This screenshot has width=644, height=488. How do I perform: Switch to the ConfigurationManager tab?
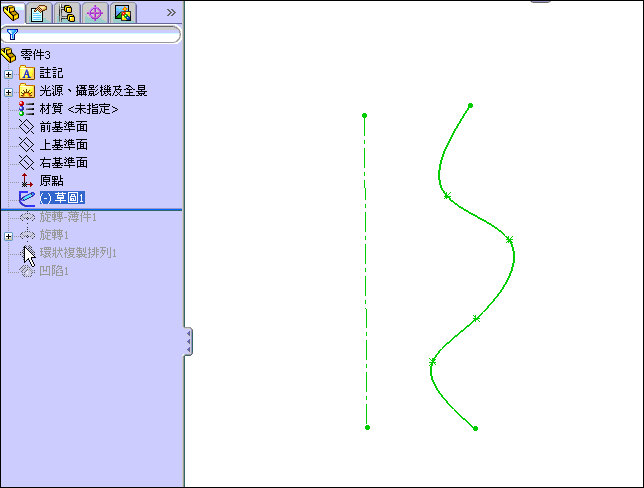67,13
